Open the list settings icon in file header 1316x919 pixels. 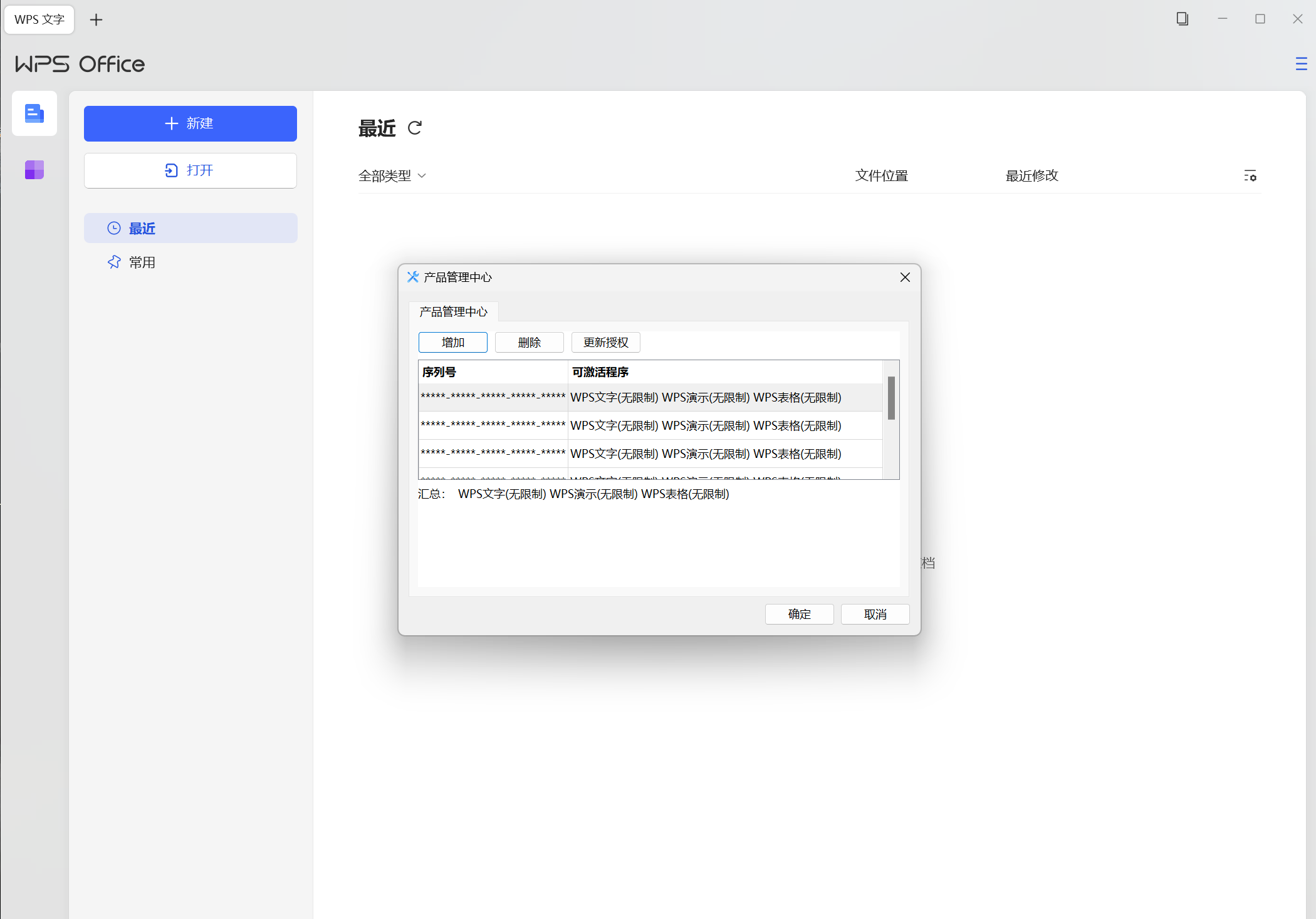point(1250,176)
